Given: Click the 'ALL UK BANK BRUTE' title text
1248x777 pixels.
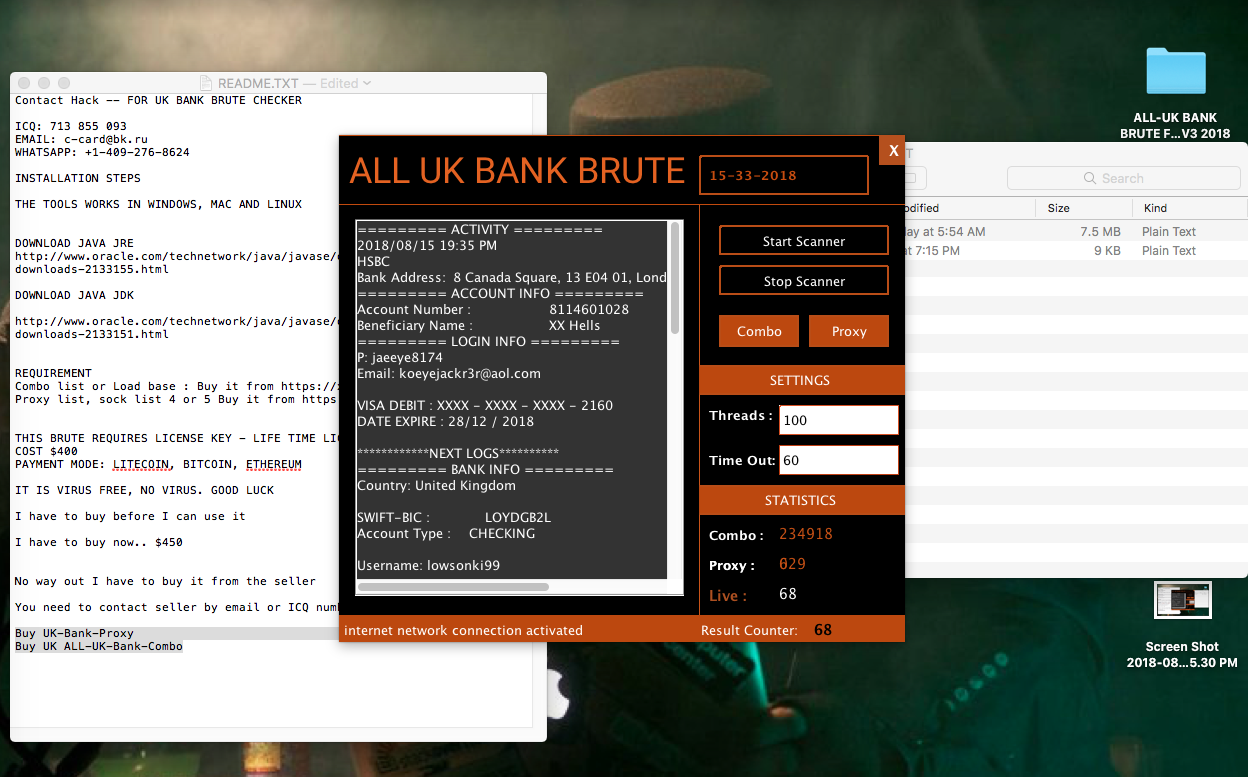Looking at the screenshot, I should [517, 171].
